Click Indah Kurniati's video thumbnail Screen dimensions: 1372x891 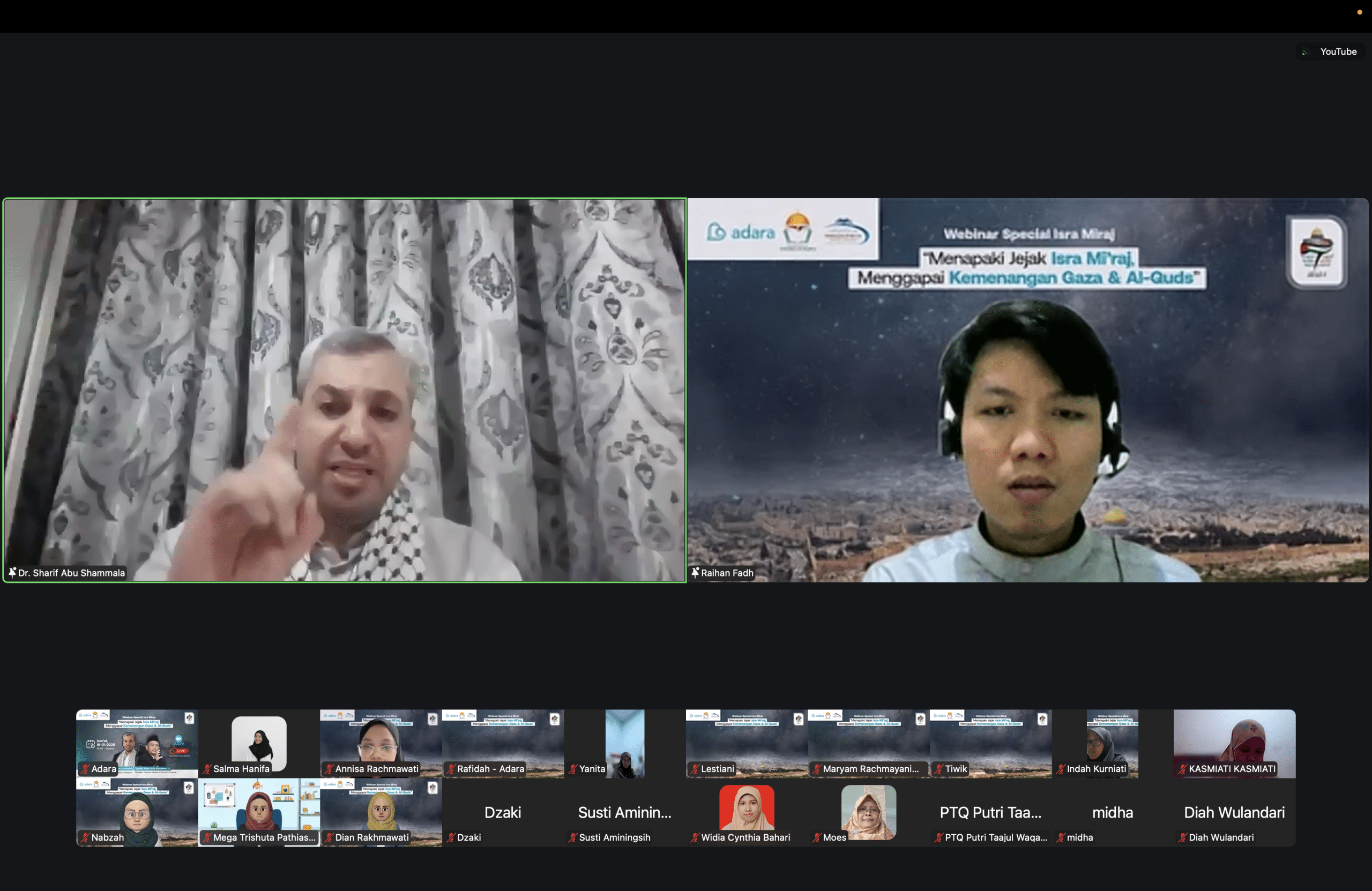point(1112,740)
